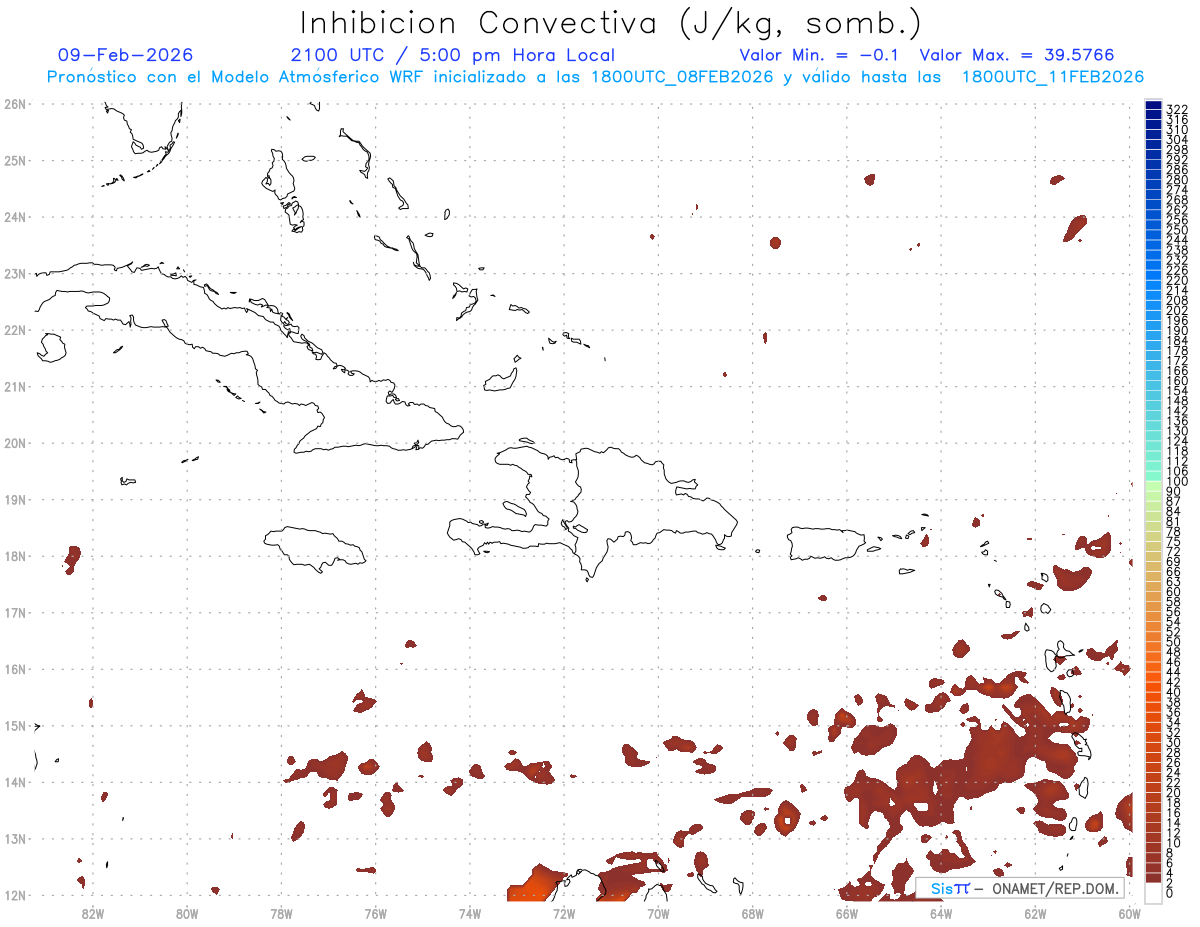
Task: Click the 19N latitude label
Action: [14, 499]
